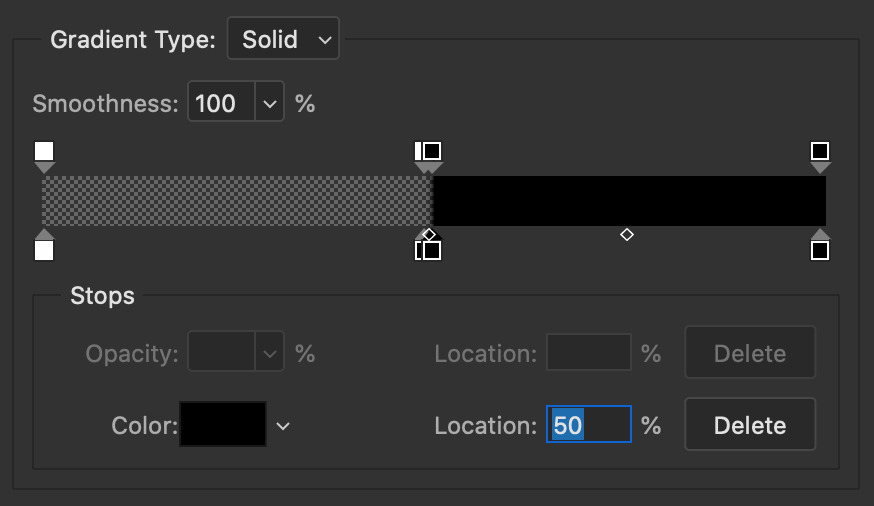Expand the Opacity percentage dropdown arrow
874x506 pixels.
[270, 353]
